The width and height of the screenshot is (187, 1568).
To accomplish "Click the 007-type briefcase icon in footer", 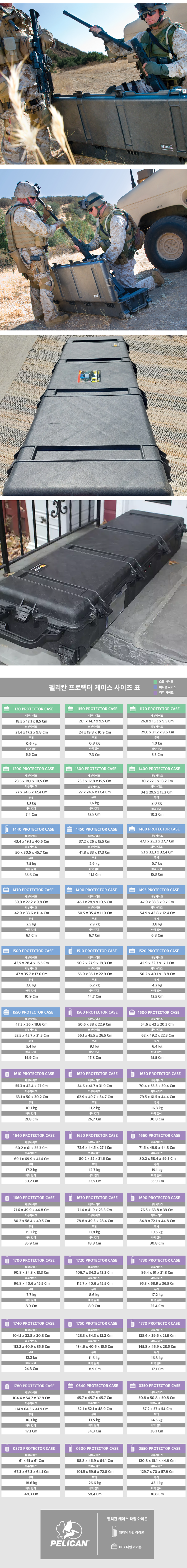I will point(114,1546).
